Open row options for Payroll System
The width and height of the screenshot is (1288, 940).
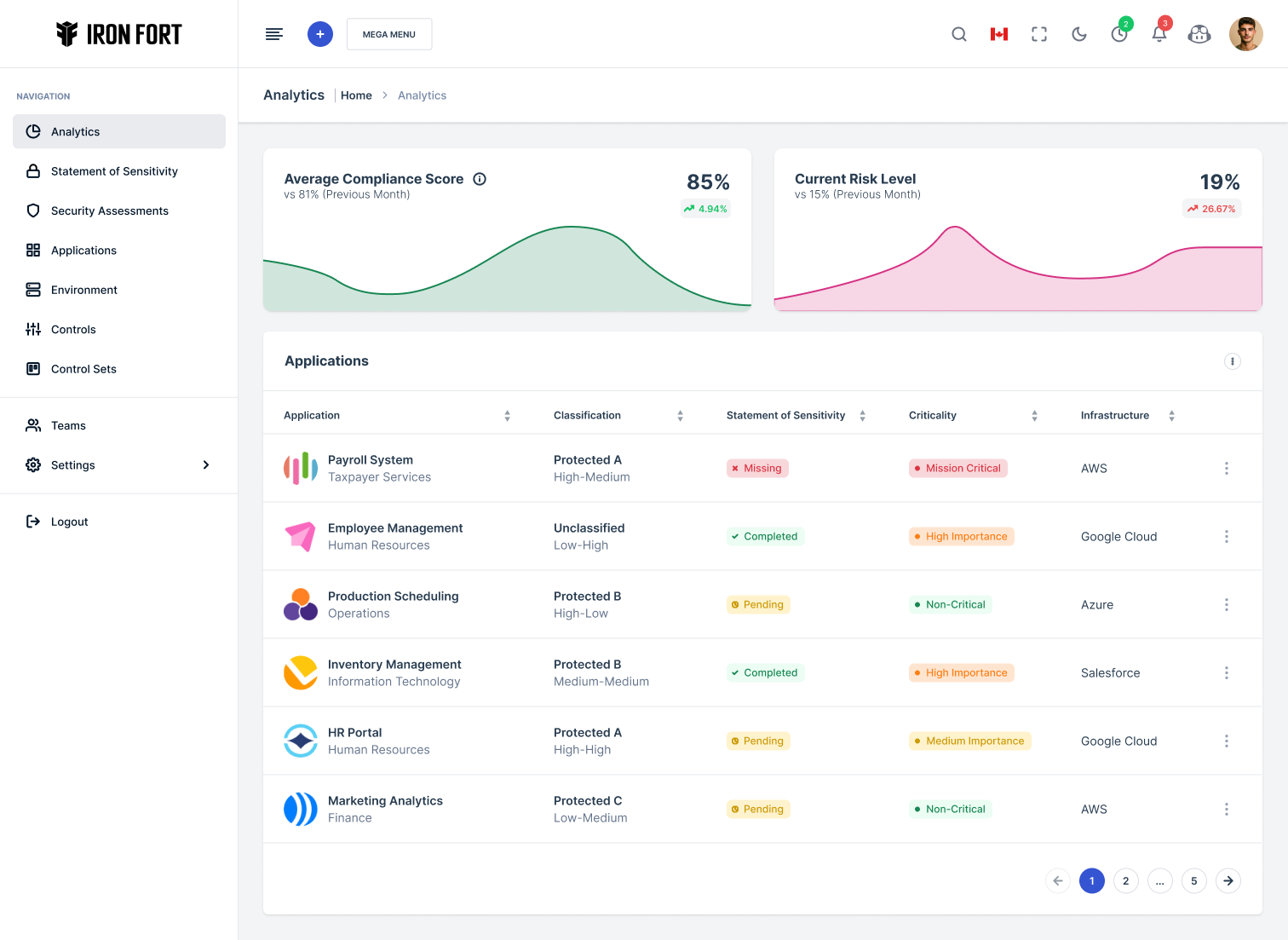[1227, 469]
